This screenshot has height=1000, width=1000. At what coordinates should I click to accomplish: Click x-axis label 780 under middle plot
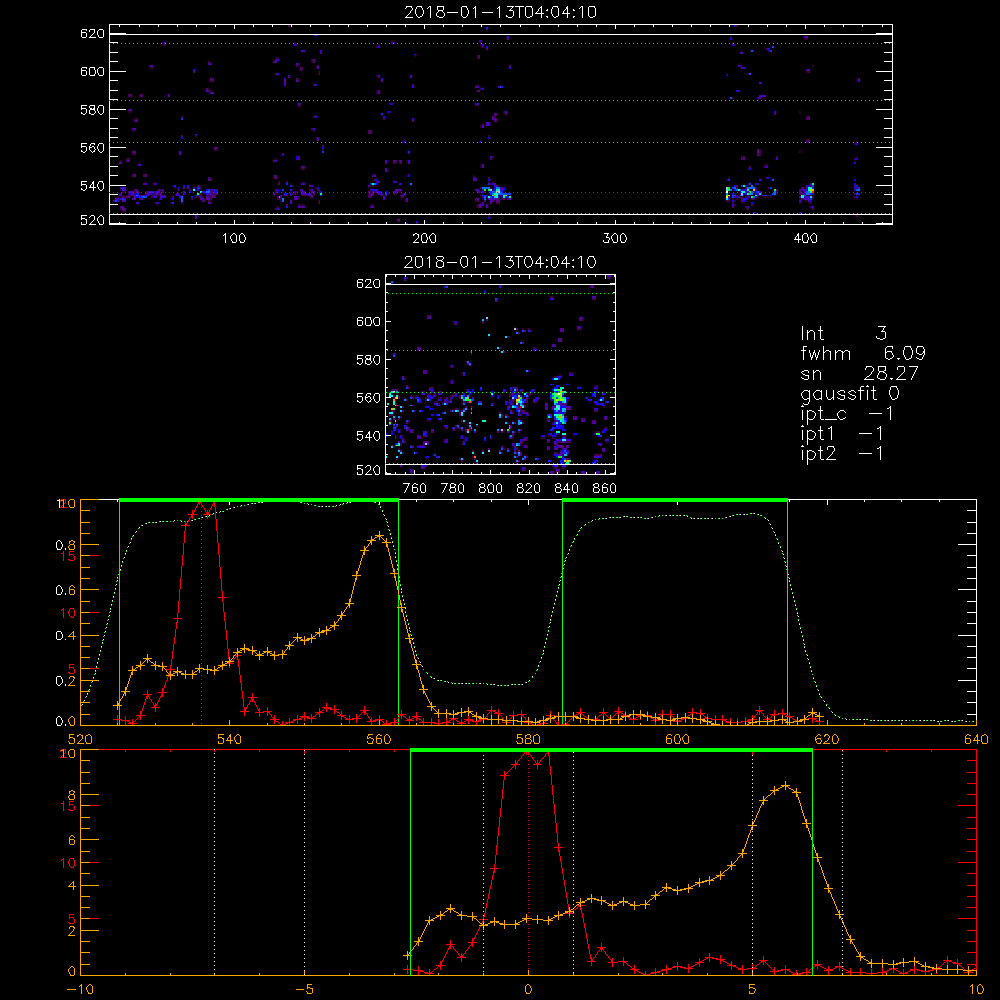coord(453,489)
